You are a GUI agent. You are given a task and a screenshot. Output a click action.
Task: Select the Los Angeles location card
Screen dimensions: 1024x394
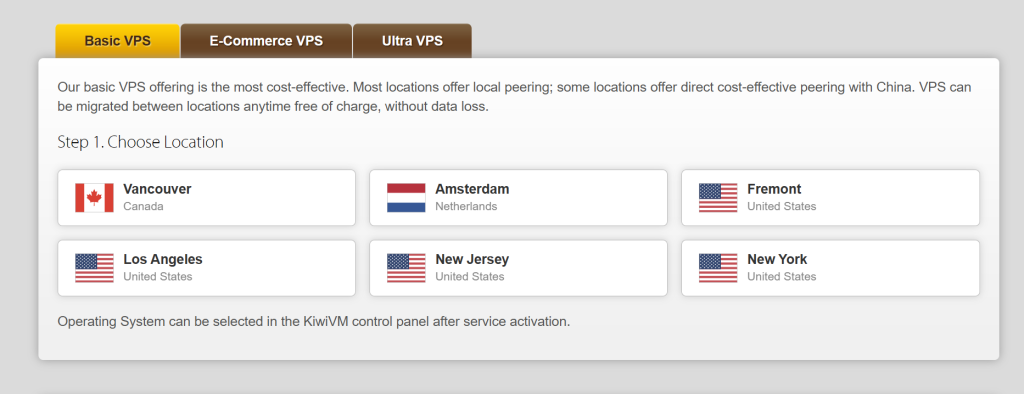[206, 268]
